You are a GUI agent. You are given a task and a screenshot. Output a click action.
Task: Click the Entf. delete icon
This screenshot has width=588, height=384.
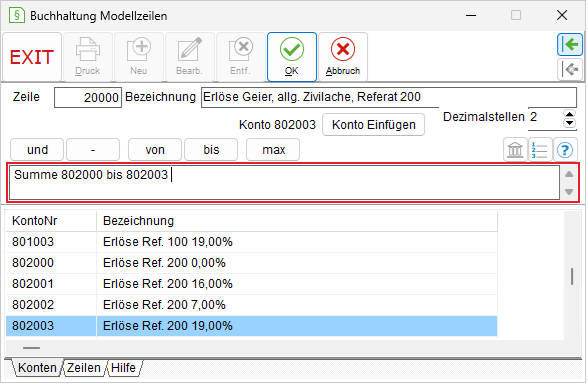click(x=241, y=57)
